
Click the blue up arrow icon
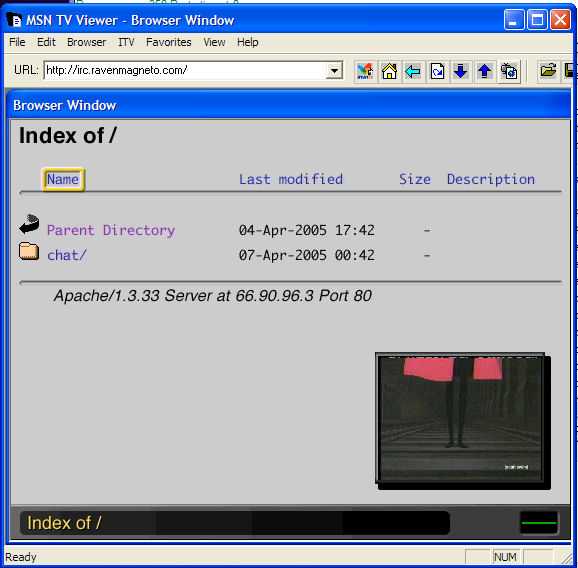pos(485,71)
